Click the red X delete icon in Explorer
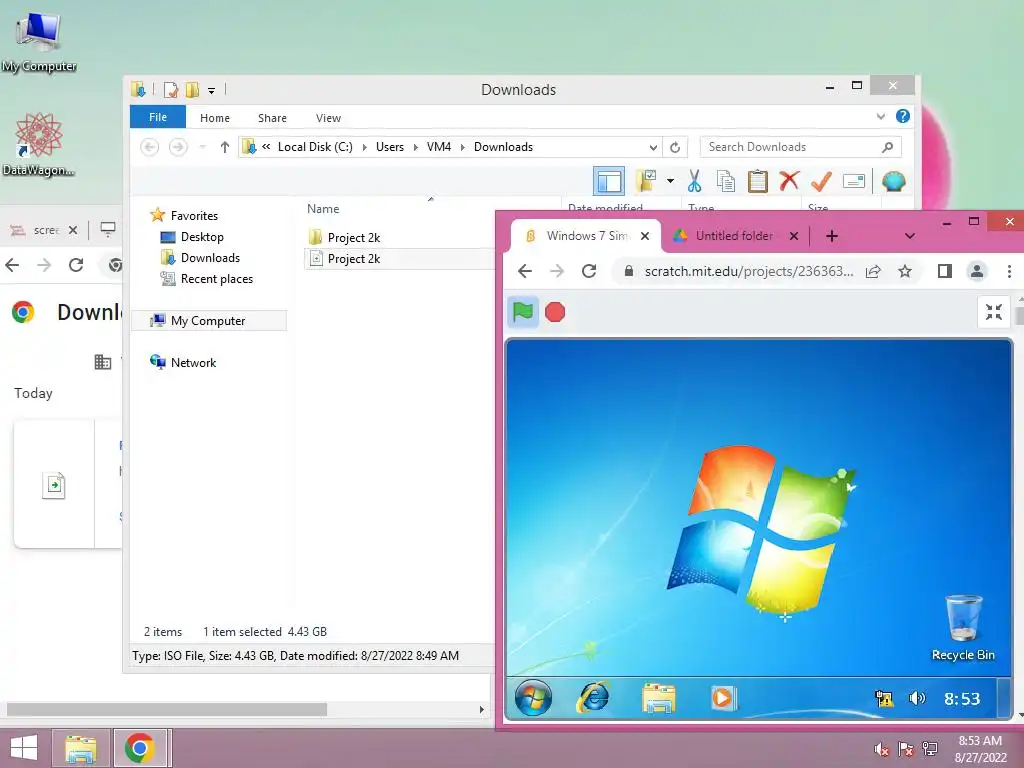This screenshot has width=1024, height=768. point(789,180)
